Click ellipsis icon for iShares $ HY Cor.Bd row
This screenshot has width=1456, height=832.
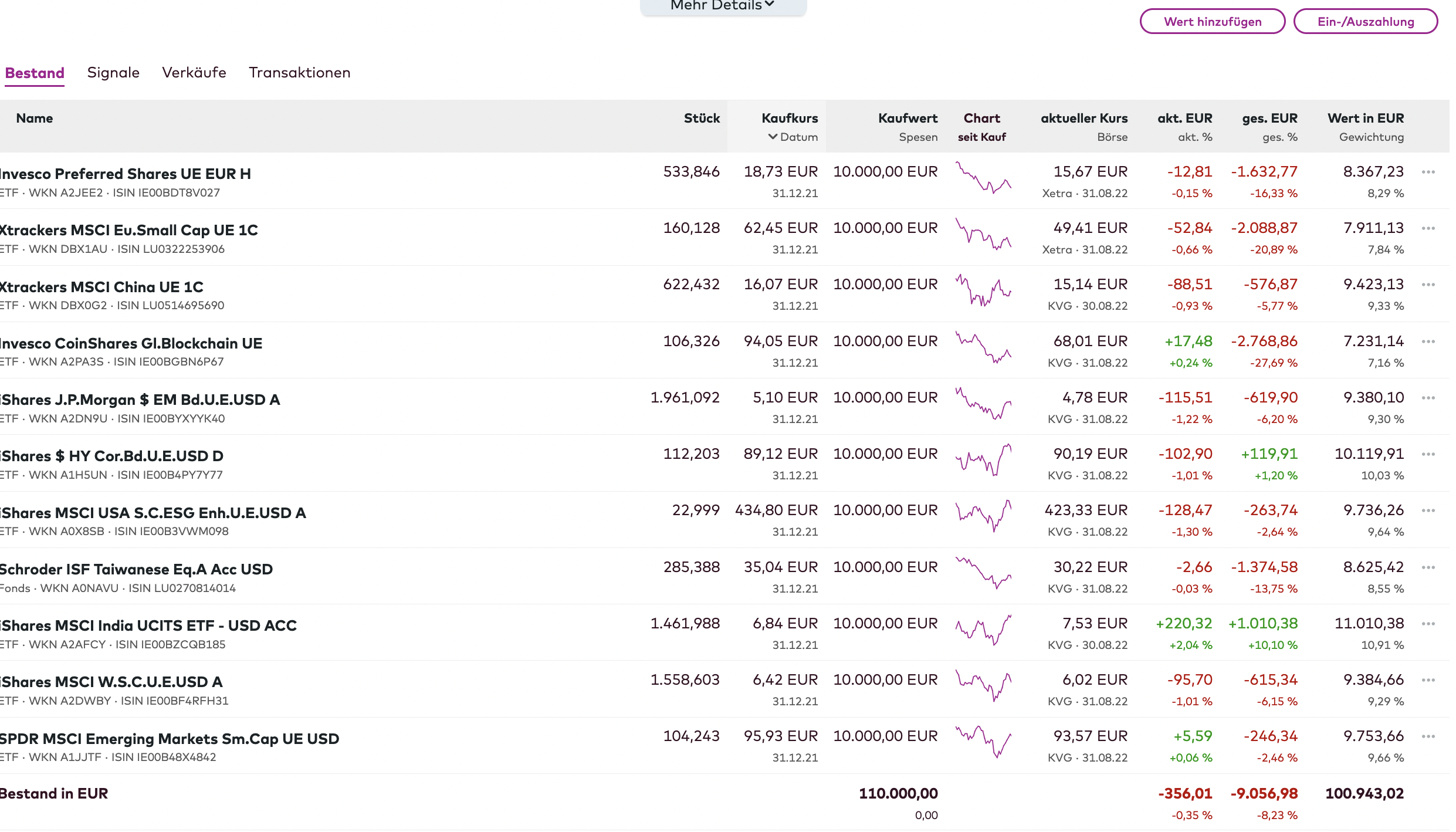pos(1428,454)
